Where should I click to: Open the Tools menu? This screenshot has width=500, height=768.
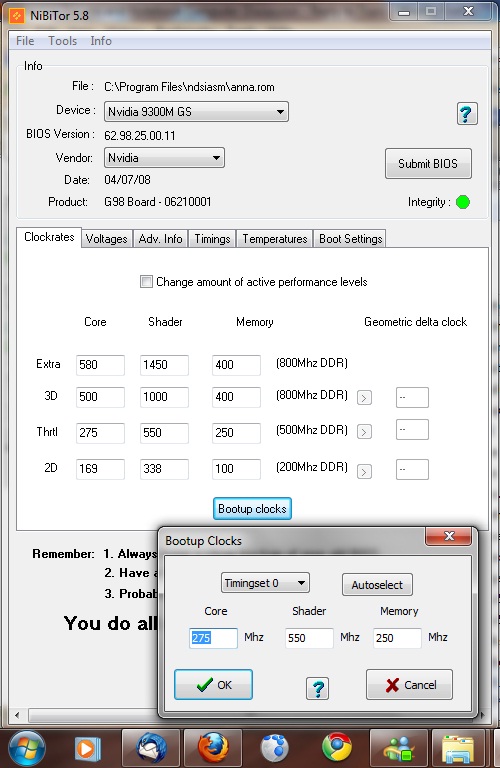tap(62, 41)
